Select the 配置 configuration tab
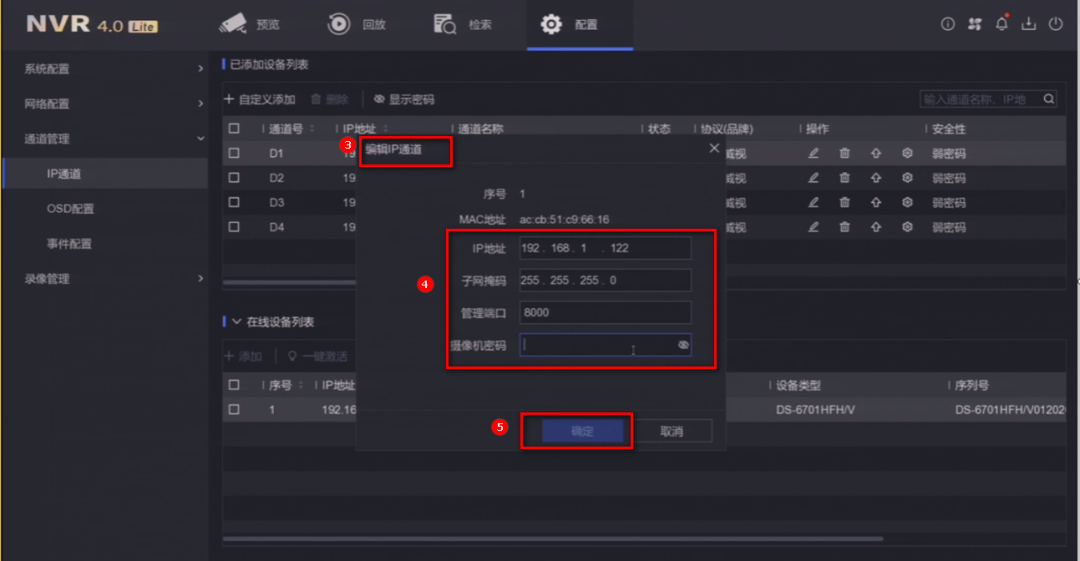The height and width of the screenshot is (561, 1080). pos(579,25)
